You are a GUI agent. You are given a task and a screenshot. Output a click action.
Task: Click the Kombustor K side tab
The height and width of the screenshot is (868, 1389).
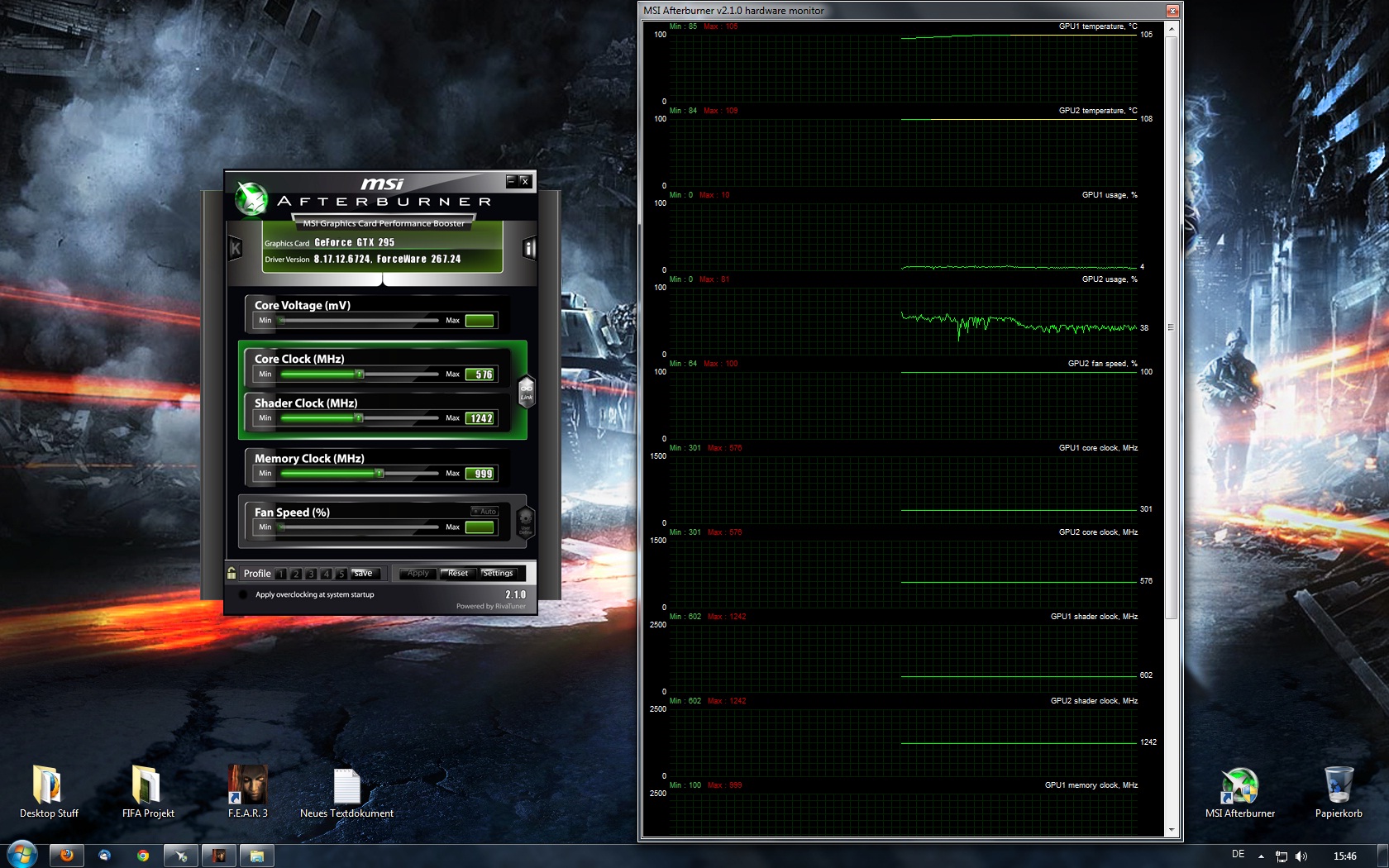coord(236,248)
